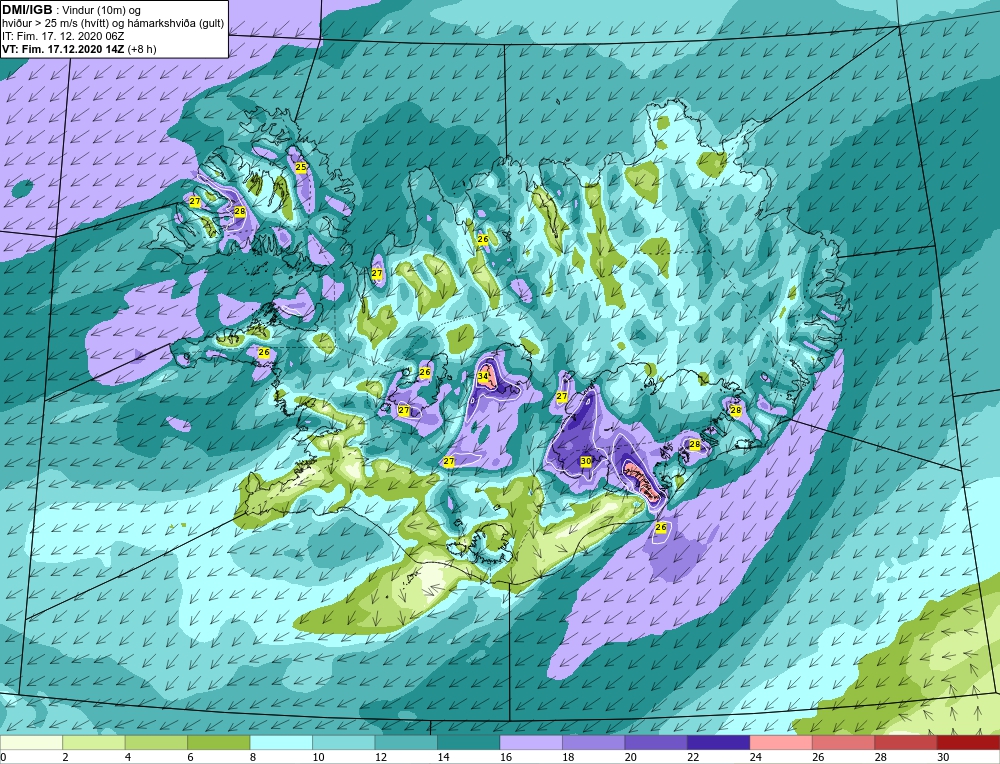Image resolution: width=1000 pixels, height=764 pixels.
Task: Pick the 28–30 m/s red legend swatch
Action: 906,743
